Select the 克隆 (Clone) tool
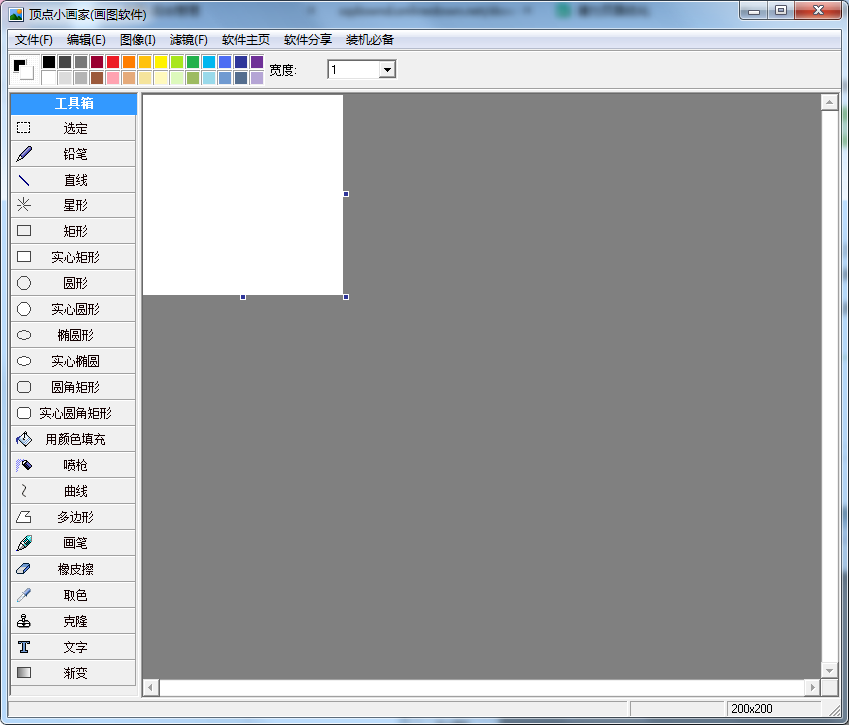 click(x=72, y=621)
